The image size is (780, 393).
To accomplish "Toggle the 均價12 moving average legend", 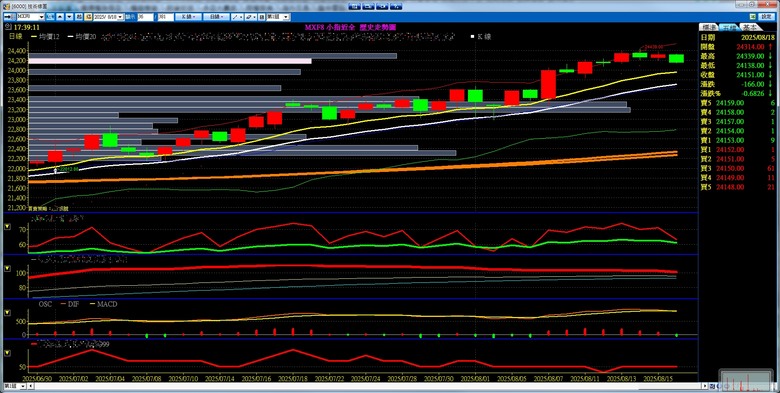I will pos(45,36).
